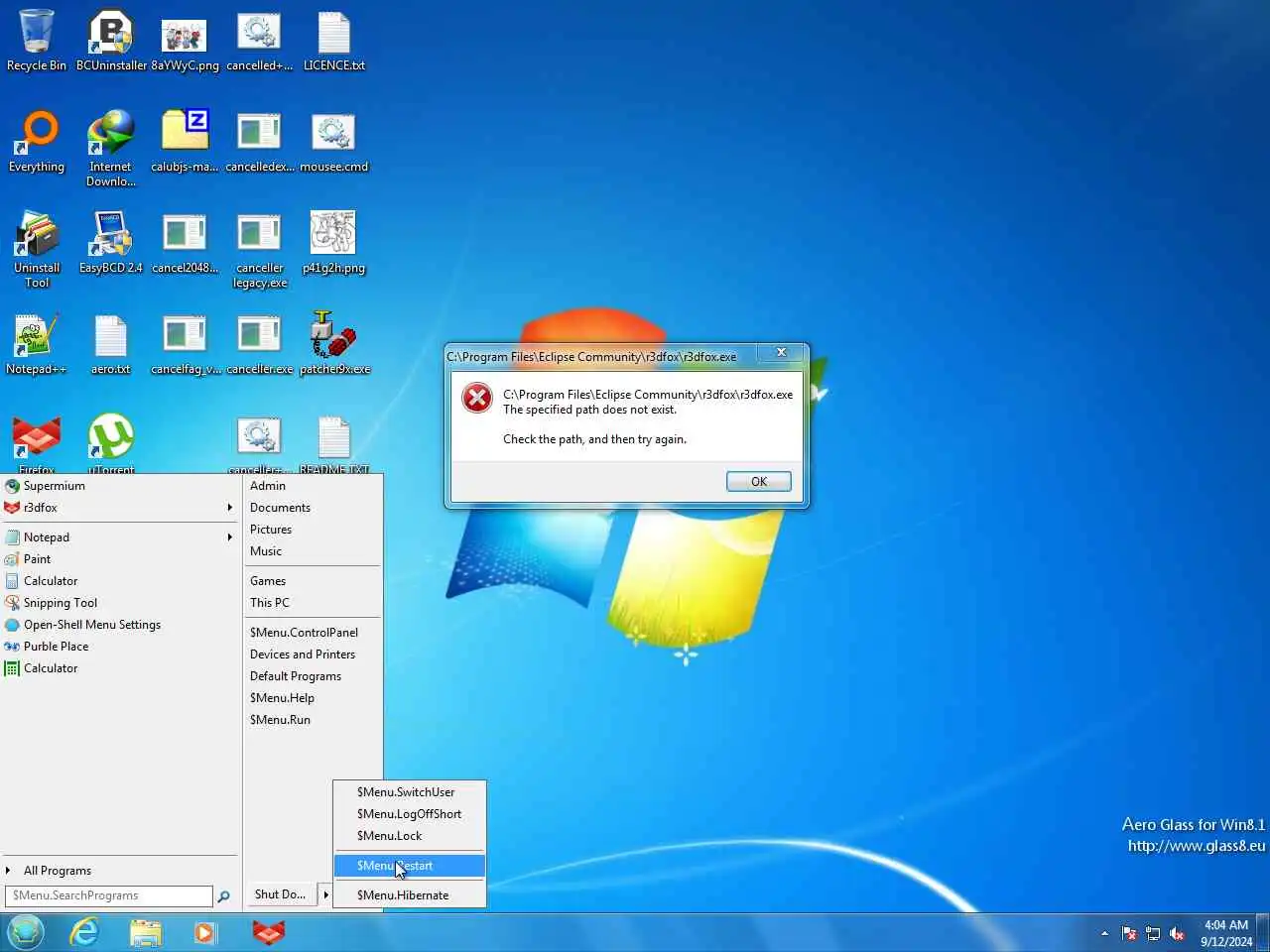
Task: Select the patcher9x.exe desktop icon
Action: (x=334, y=344)
